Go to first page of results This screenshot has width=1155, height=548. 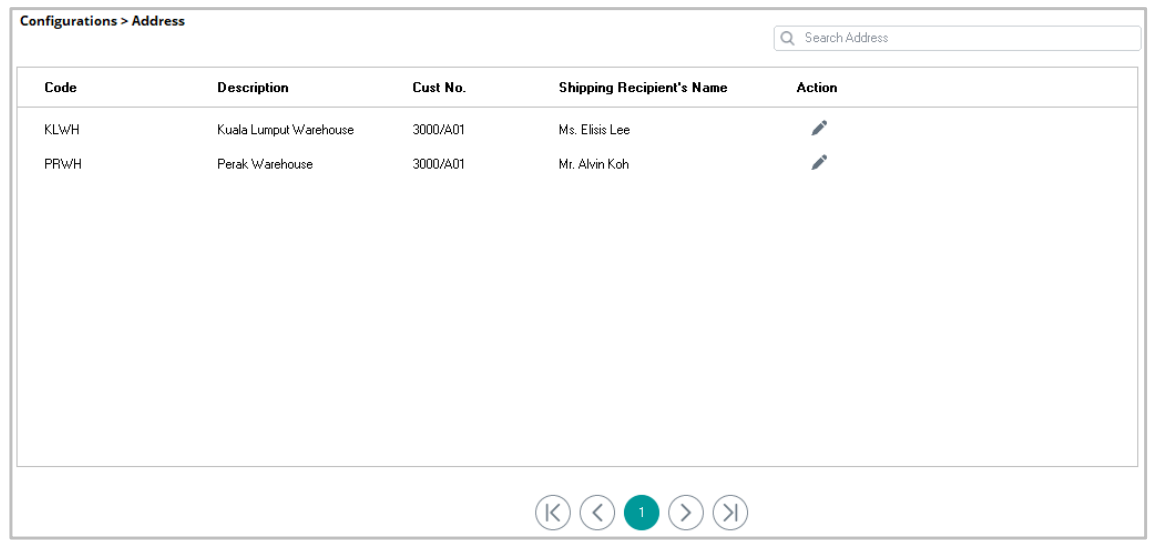[x=553, y=512]
